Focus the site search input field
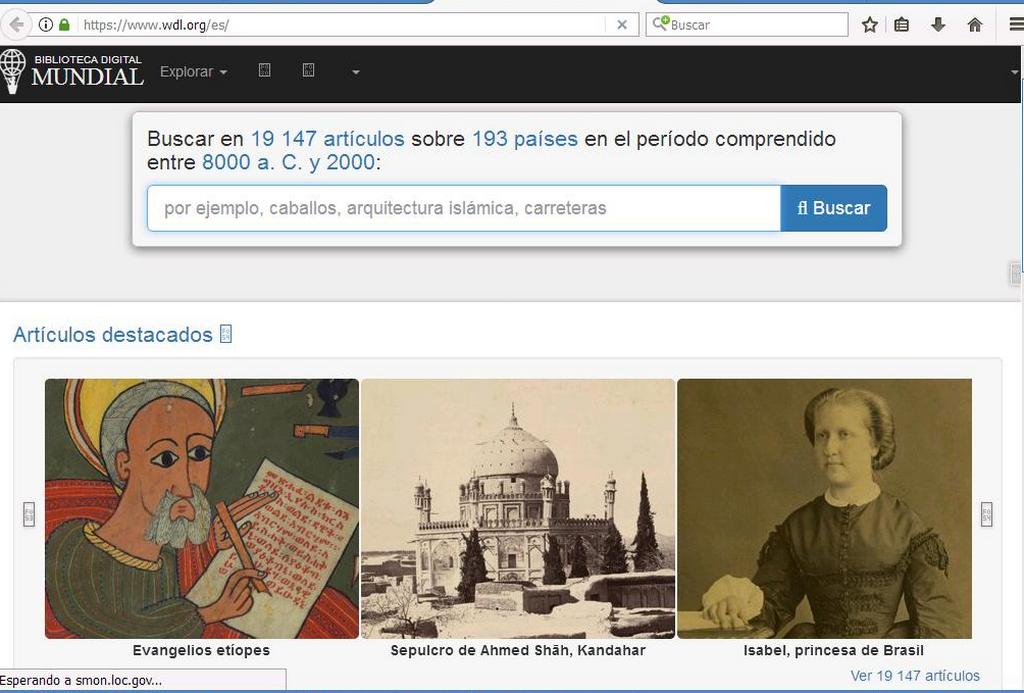 pyautogui.click(x=464, y=208)
